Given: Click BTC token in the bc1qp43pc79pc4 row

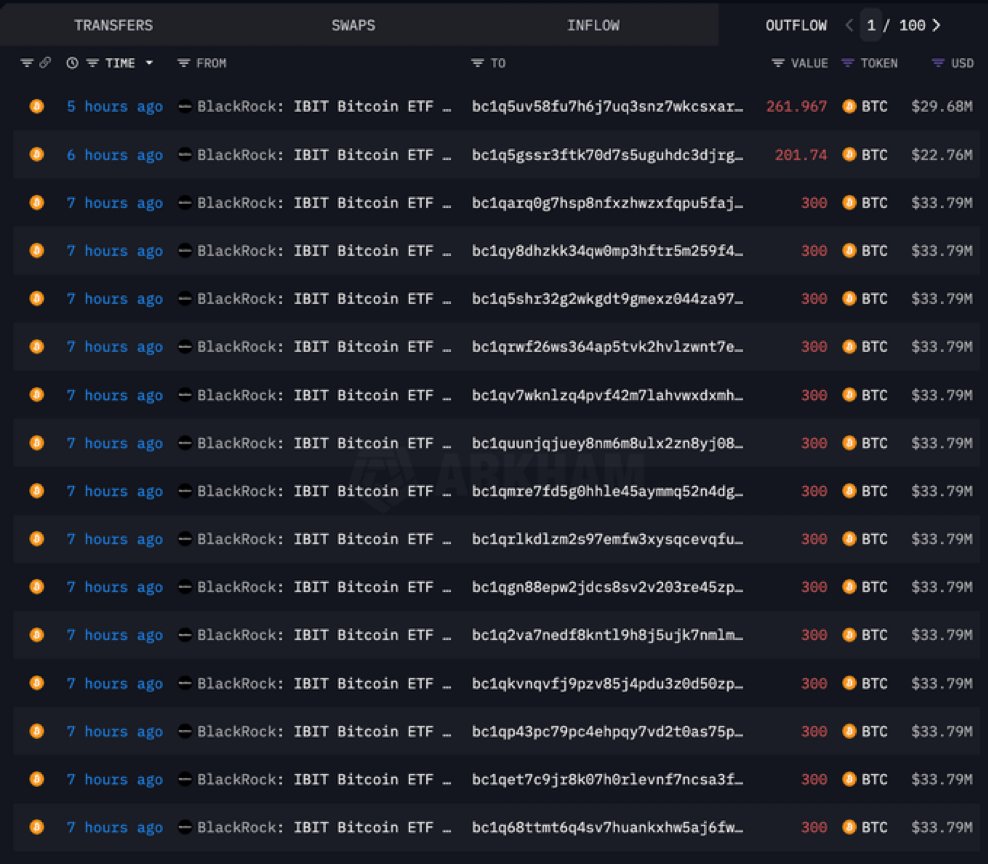Looking at the screenshot, I should pyautogui.click(x=865, y=731).
